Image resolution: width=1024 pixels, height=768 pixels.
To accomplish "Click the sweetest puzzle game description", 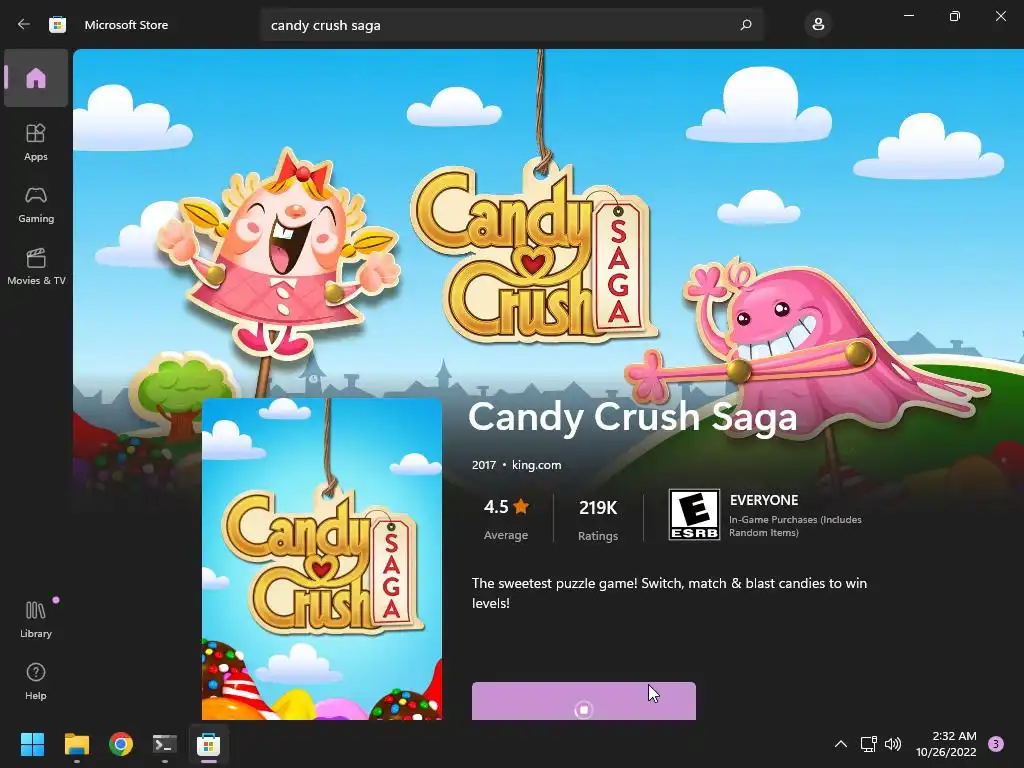I will (x=669, y=593).
